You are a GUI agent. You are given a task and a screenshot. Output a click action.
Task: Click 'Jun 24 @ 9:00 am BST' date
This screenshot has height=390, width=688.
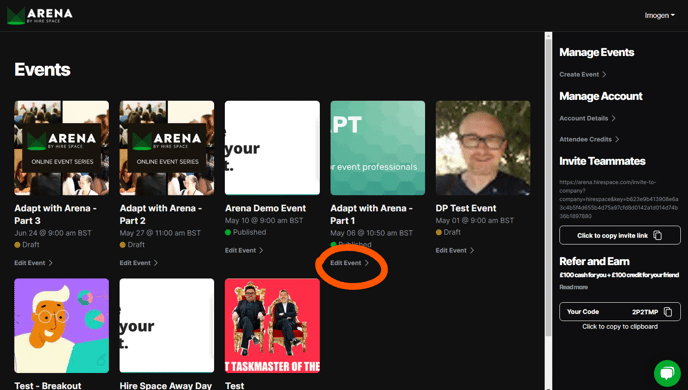(x=53, y=233)
